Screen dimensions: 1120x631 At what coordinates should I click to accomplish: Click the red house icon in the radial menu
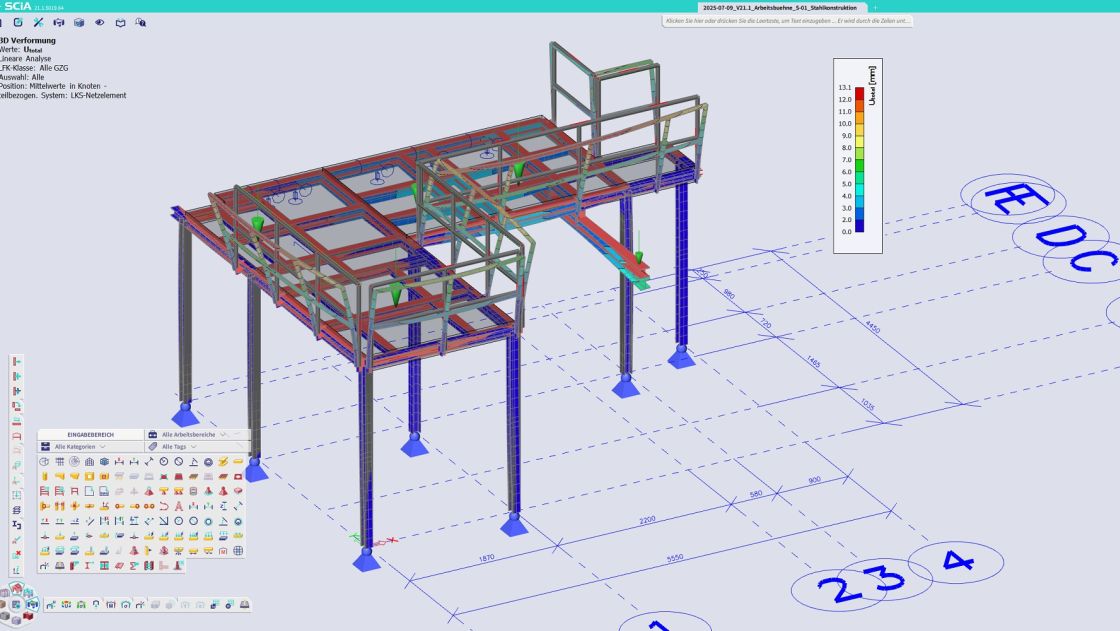[17, 589]
